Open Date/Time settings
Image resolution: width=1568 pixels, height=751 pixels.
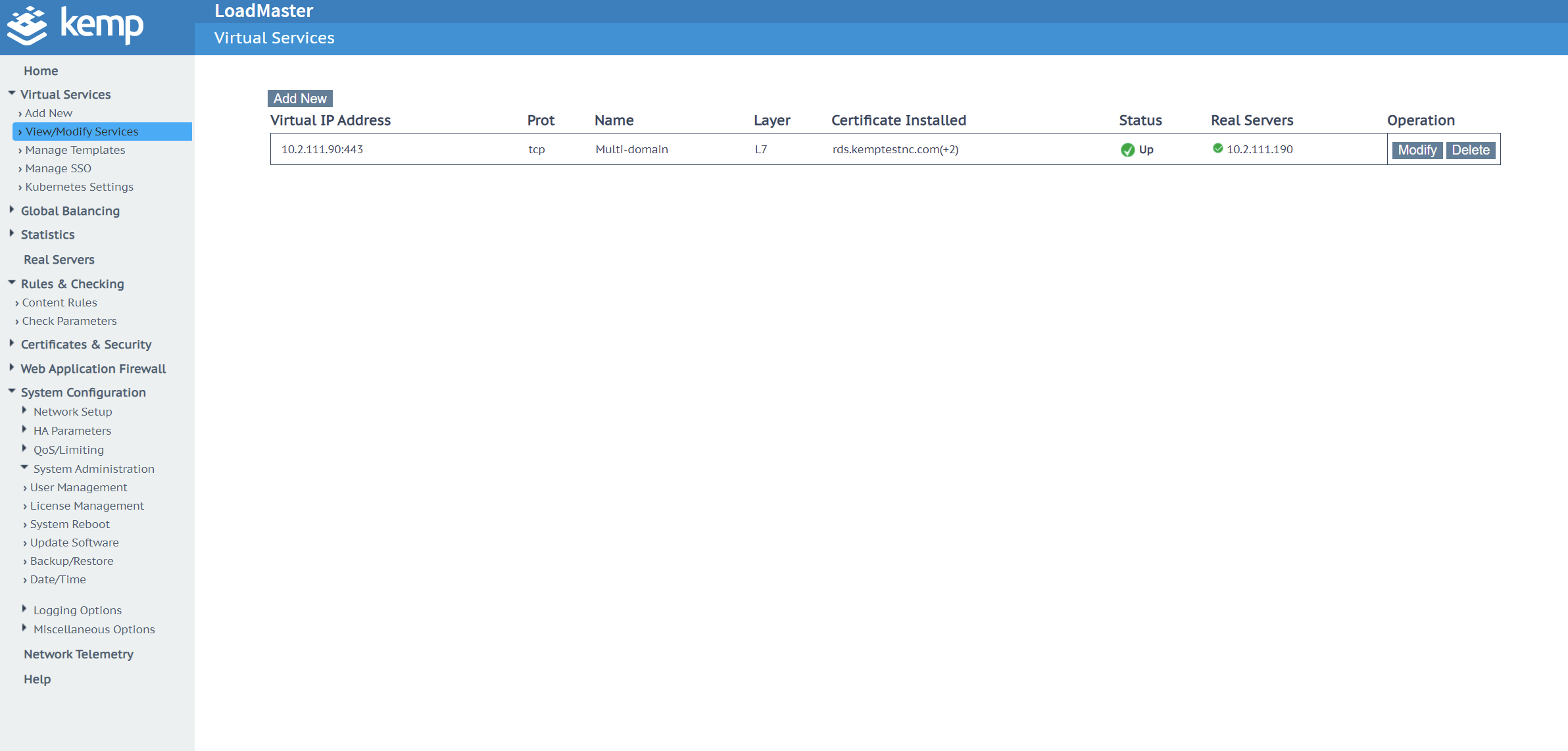tap(58, 579)
